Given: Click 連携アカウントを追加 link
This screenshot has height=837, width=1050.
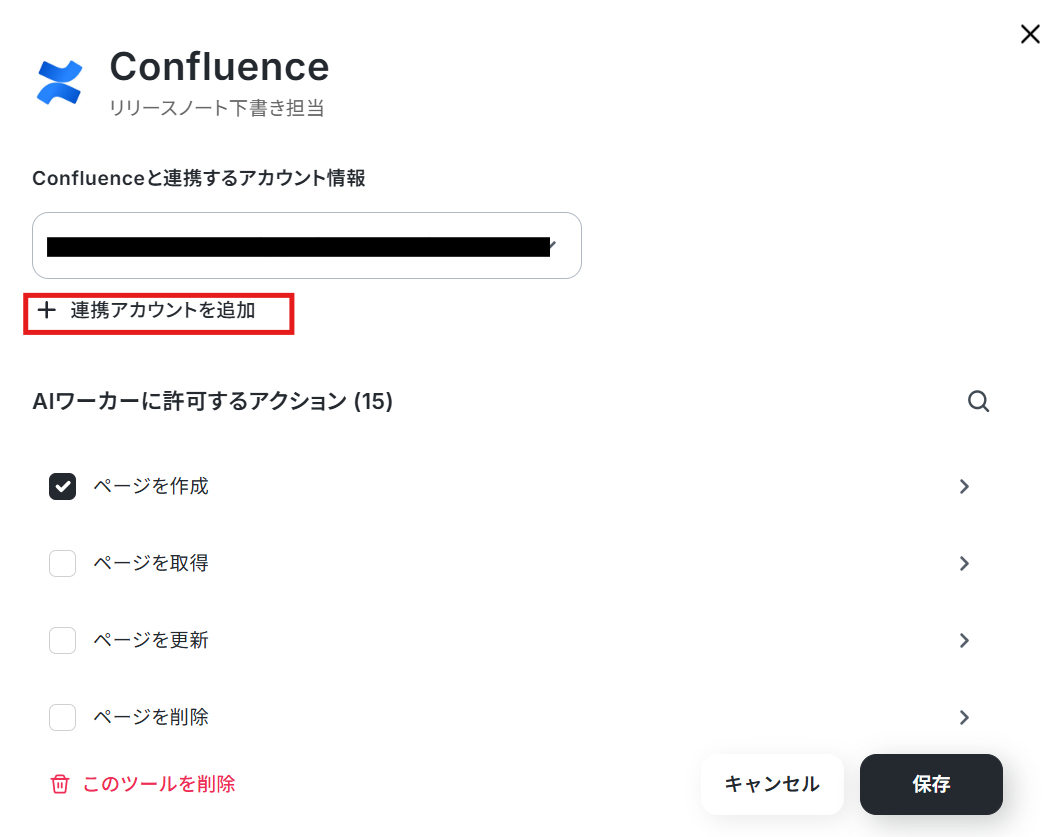Looking at the screenshot, I should [163, 310].
